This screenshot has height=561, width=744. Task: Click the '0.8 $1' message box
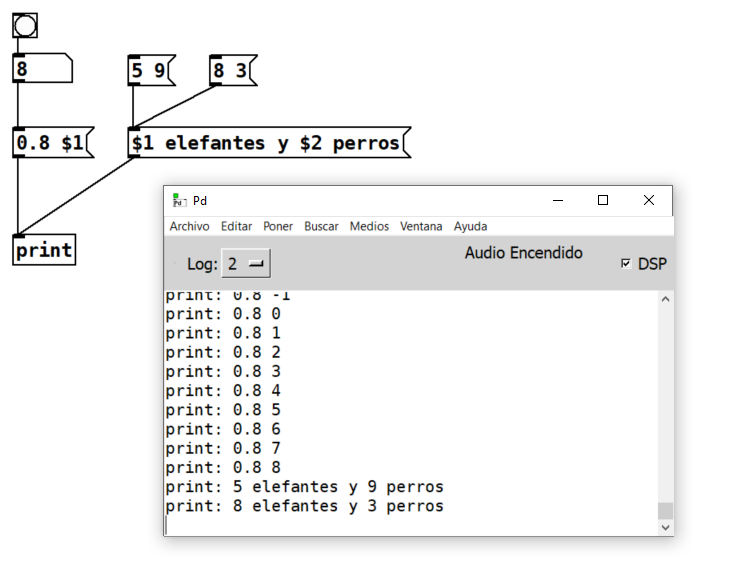[53, 142]
